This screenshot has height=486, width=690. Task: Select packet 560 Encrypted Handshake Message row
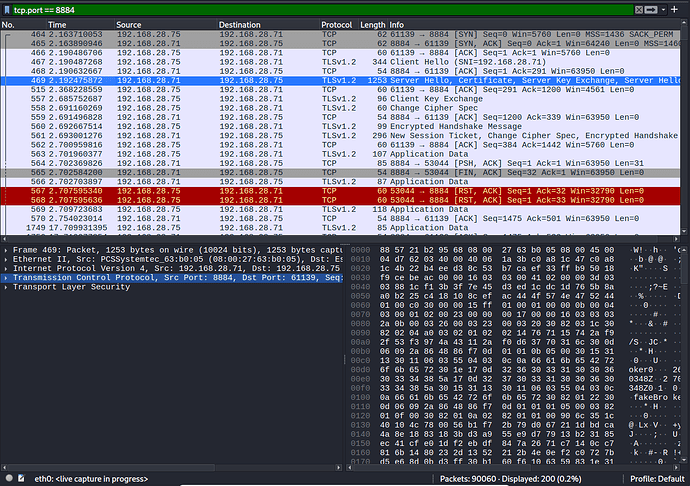click(x=340, y=127)
